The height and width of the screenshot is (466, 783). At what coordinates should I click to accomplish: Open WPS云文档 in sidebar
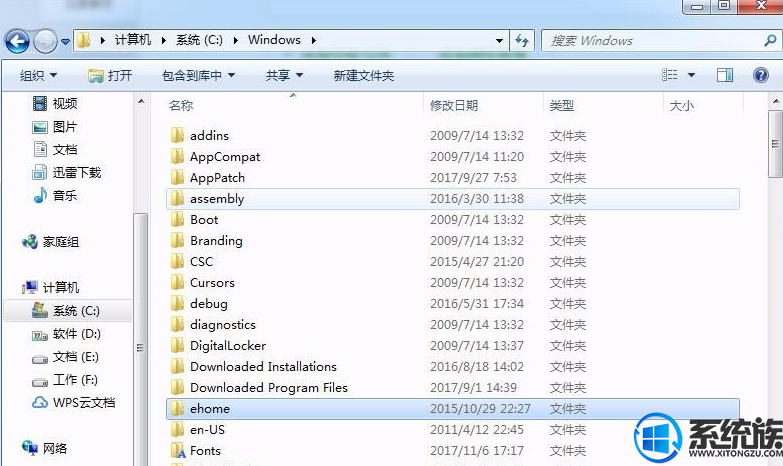tap(73, 403)
